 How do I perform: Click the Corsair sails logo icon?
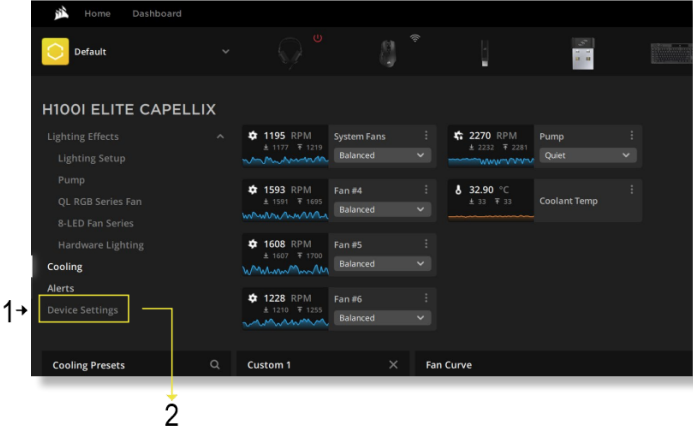(61, 14)
